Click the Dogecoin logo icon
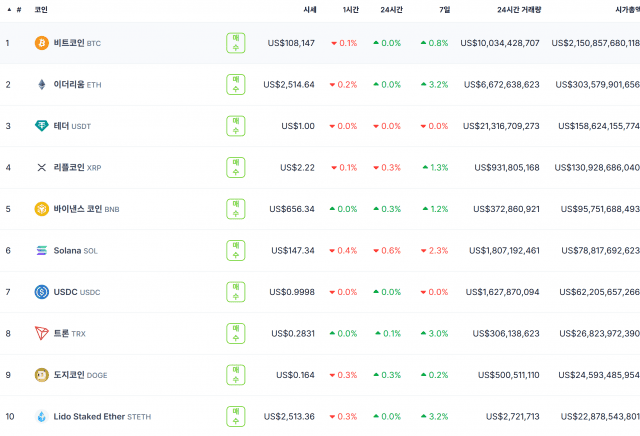This screenshot has height=436, width=640. pyautogui.click(x=42, y=375)
